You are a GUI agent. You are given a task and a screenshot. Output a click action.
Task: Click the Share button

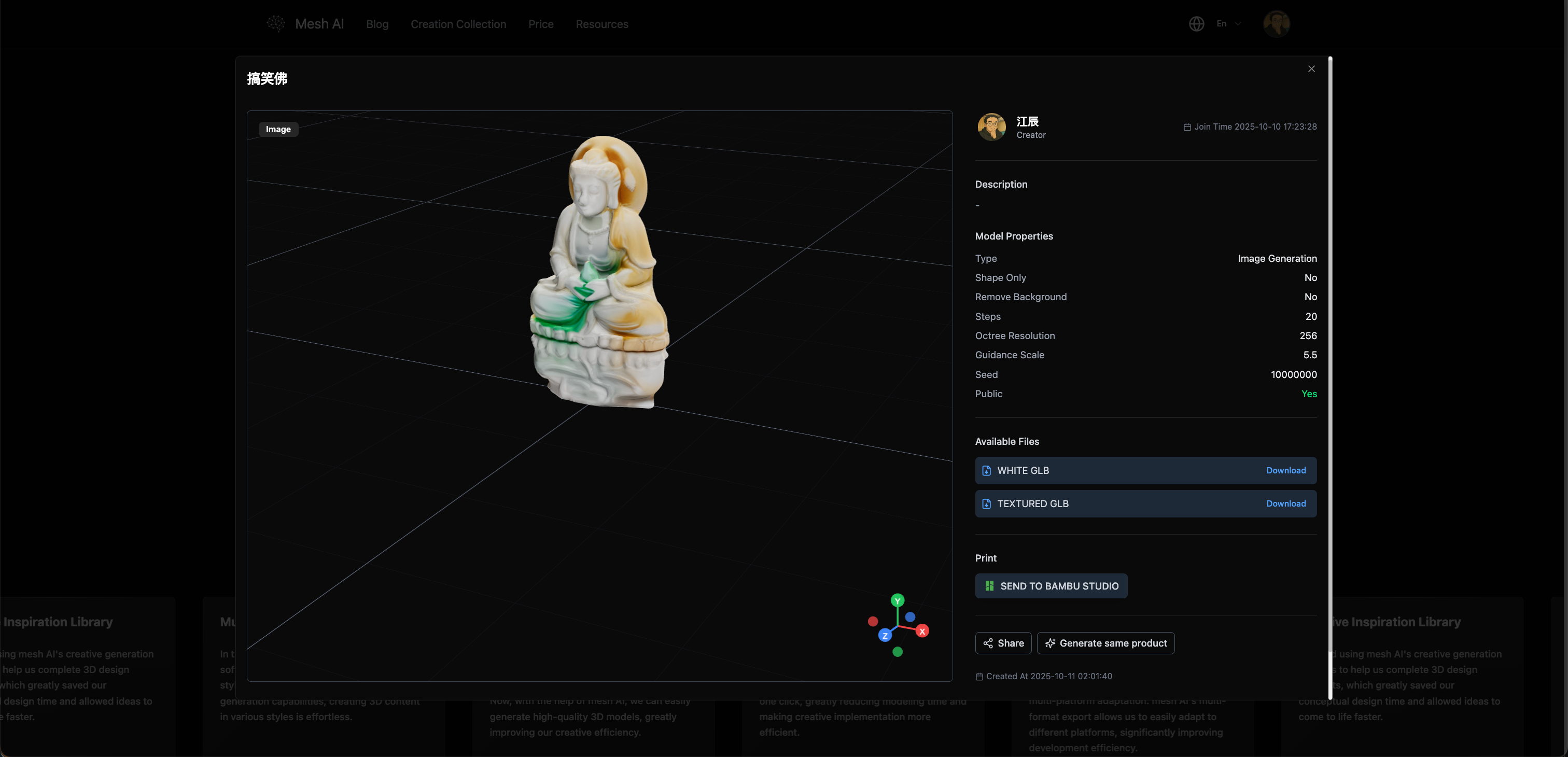tap(1003, 643)
